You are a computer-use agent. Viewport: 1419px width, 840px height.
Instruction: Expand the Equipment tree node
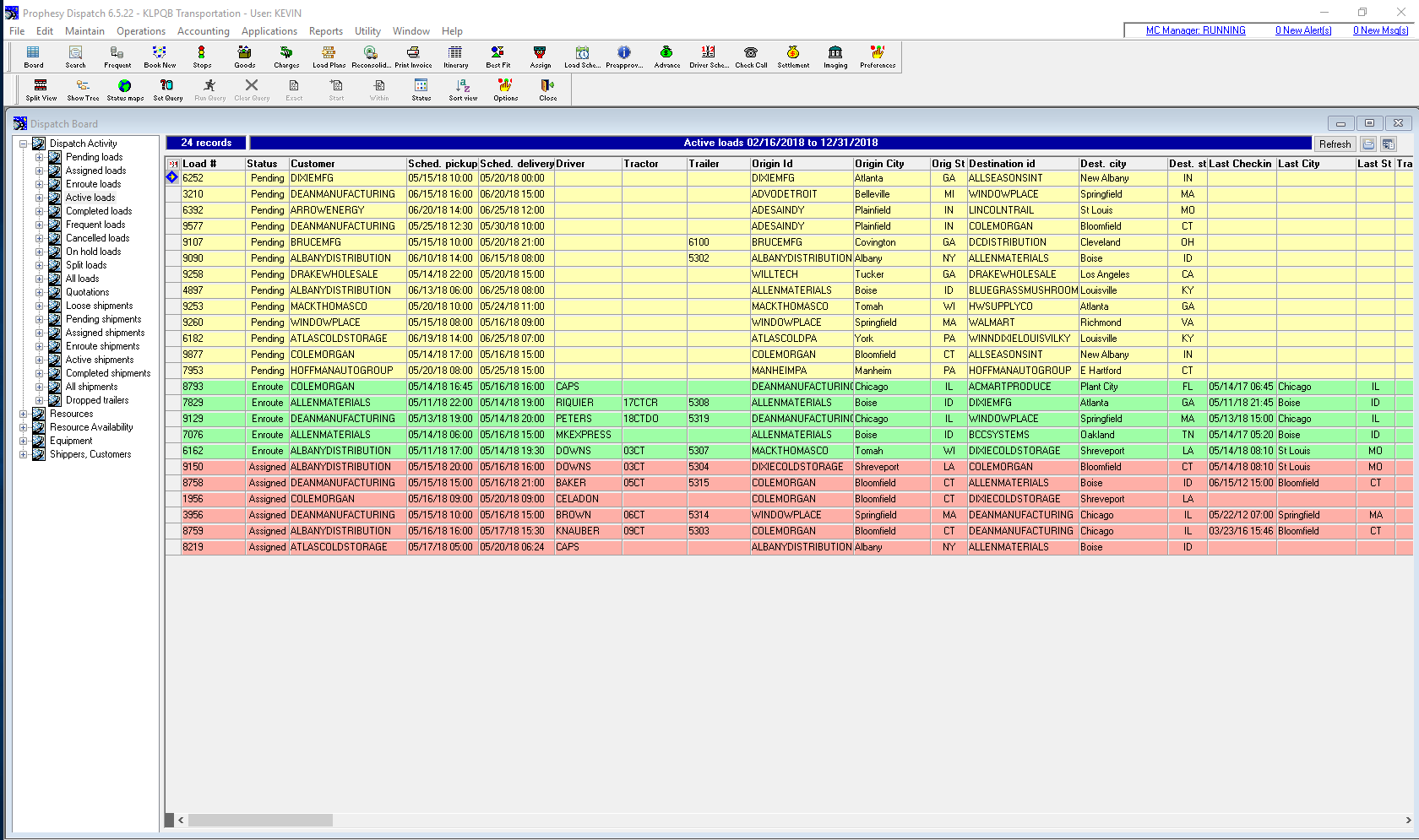click(24, 441)
